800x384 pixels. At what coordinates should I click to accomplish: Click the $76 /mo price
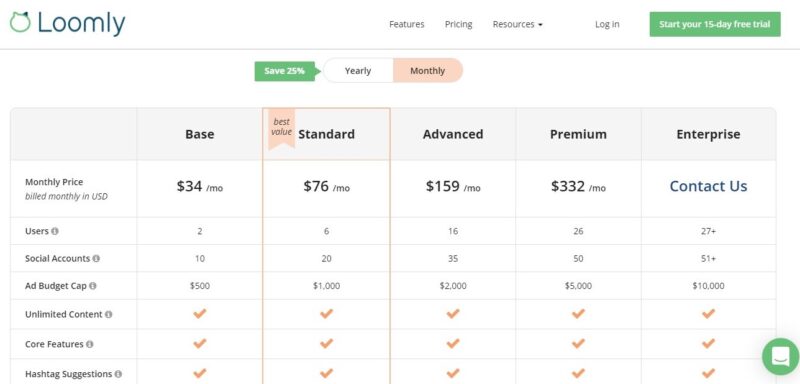[327, 187]
